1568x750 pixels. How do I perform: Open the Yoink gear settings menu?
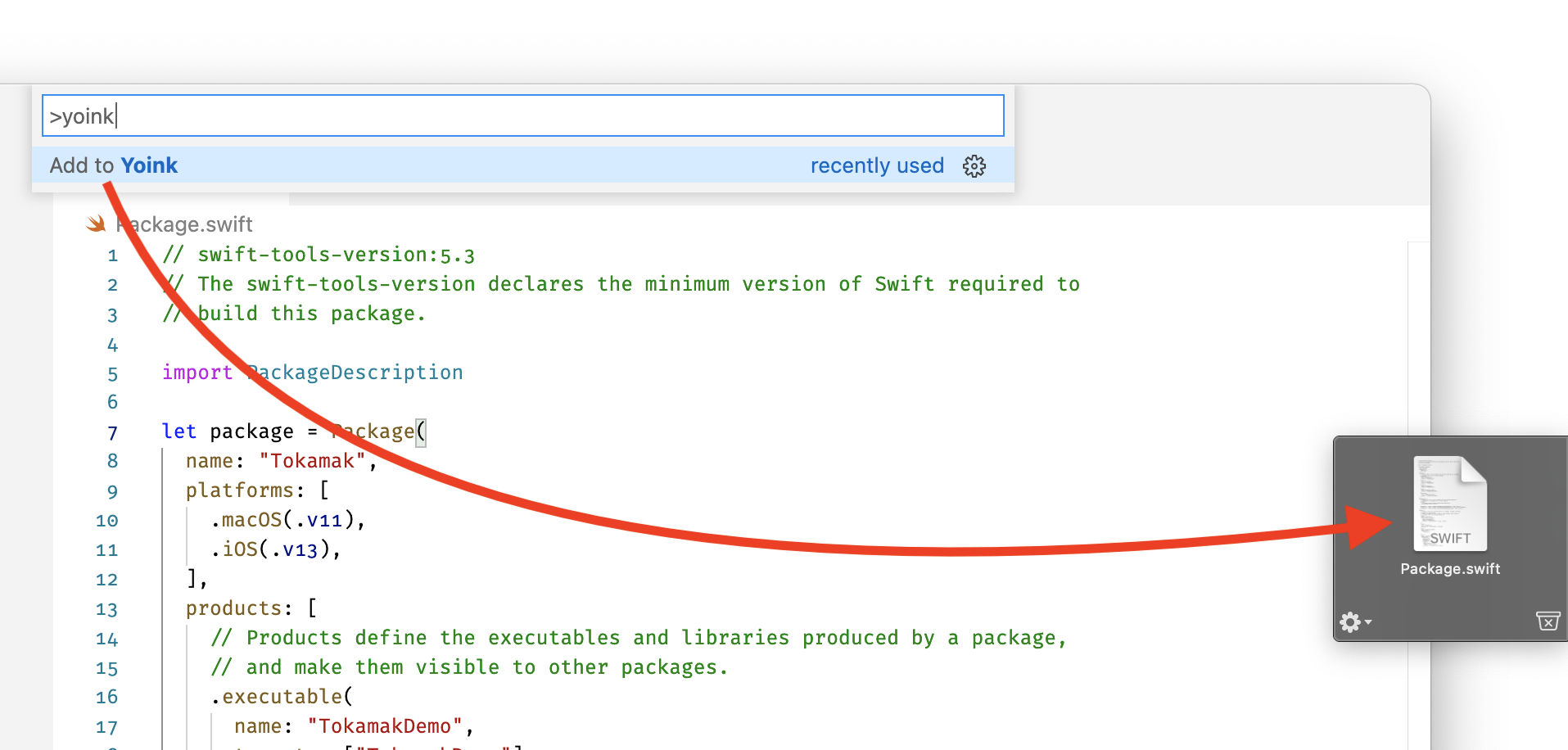[1355, 622]
